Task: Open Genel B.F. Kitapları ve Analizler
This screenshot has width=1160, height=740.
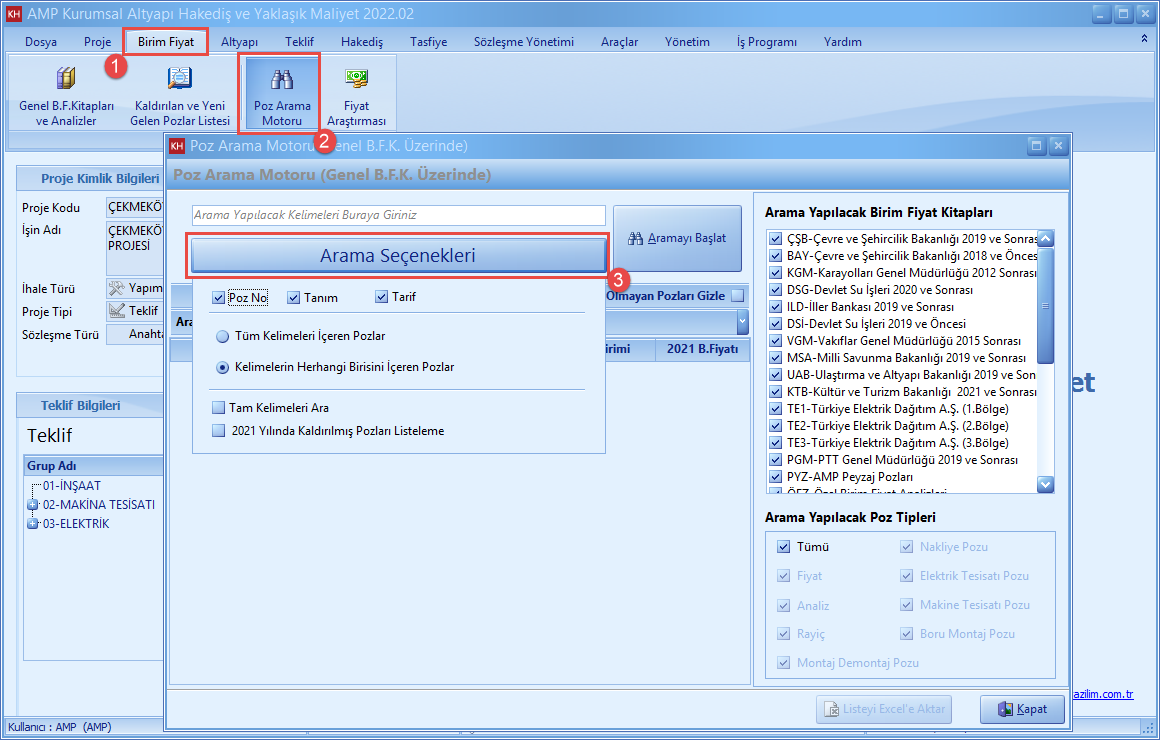Action: (x=66, y=95)
